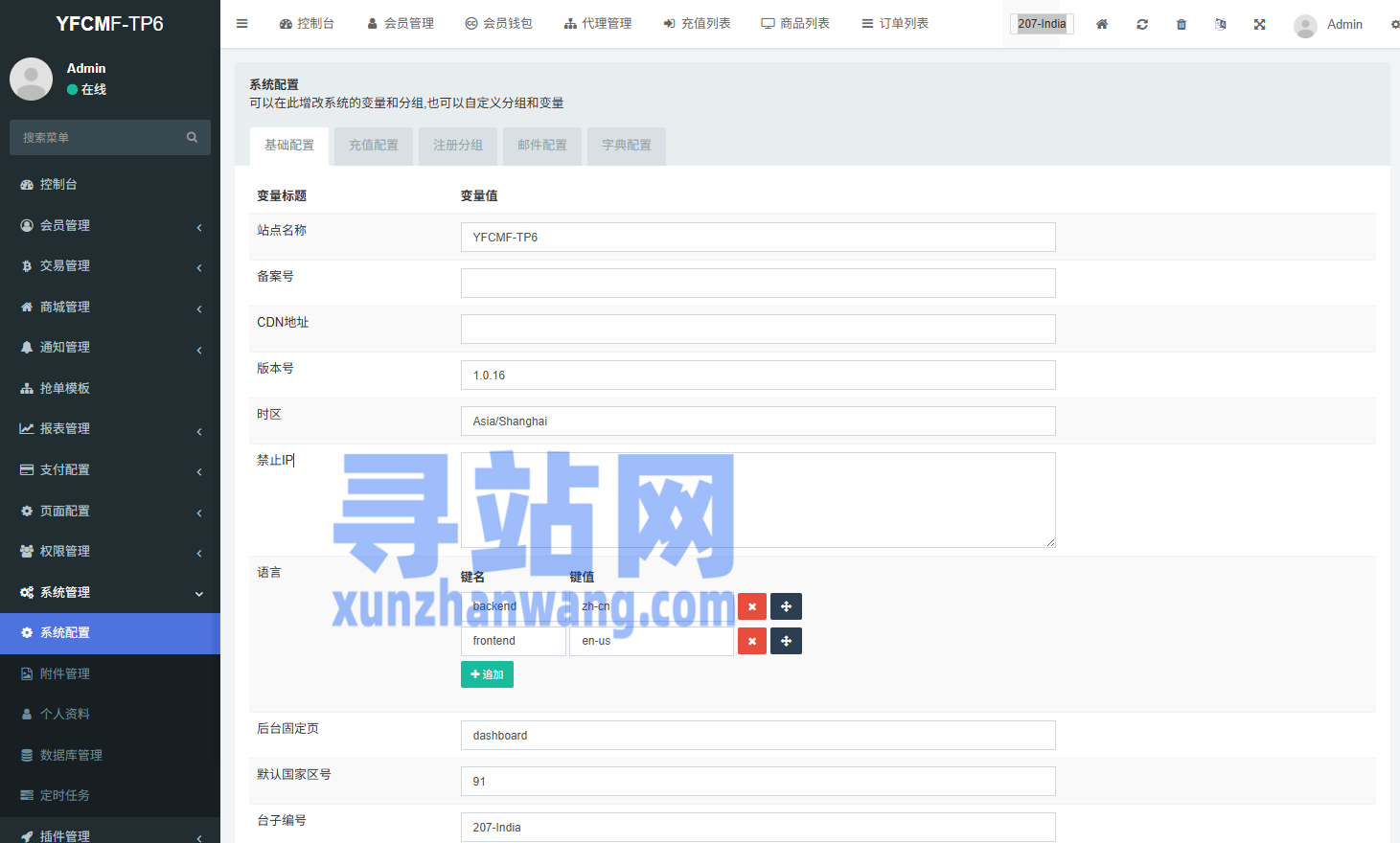
Task: Click the sidebar menu search box
Action: [101, 138]
